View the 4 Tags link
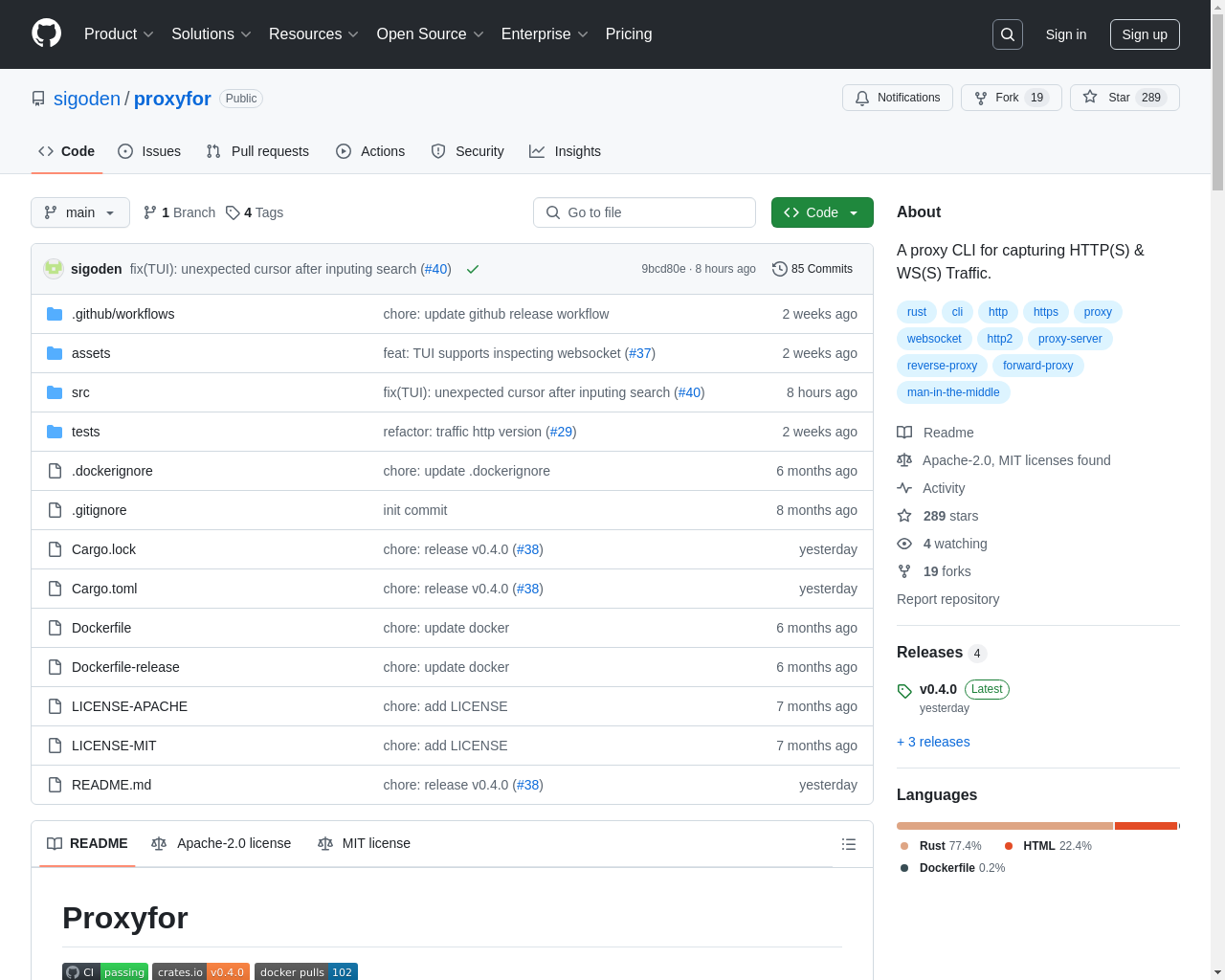The image size is (1225, 980). coord(255,212)
